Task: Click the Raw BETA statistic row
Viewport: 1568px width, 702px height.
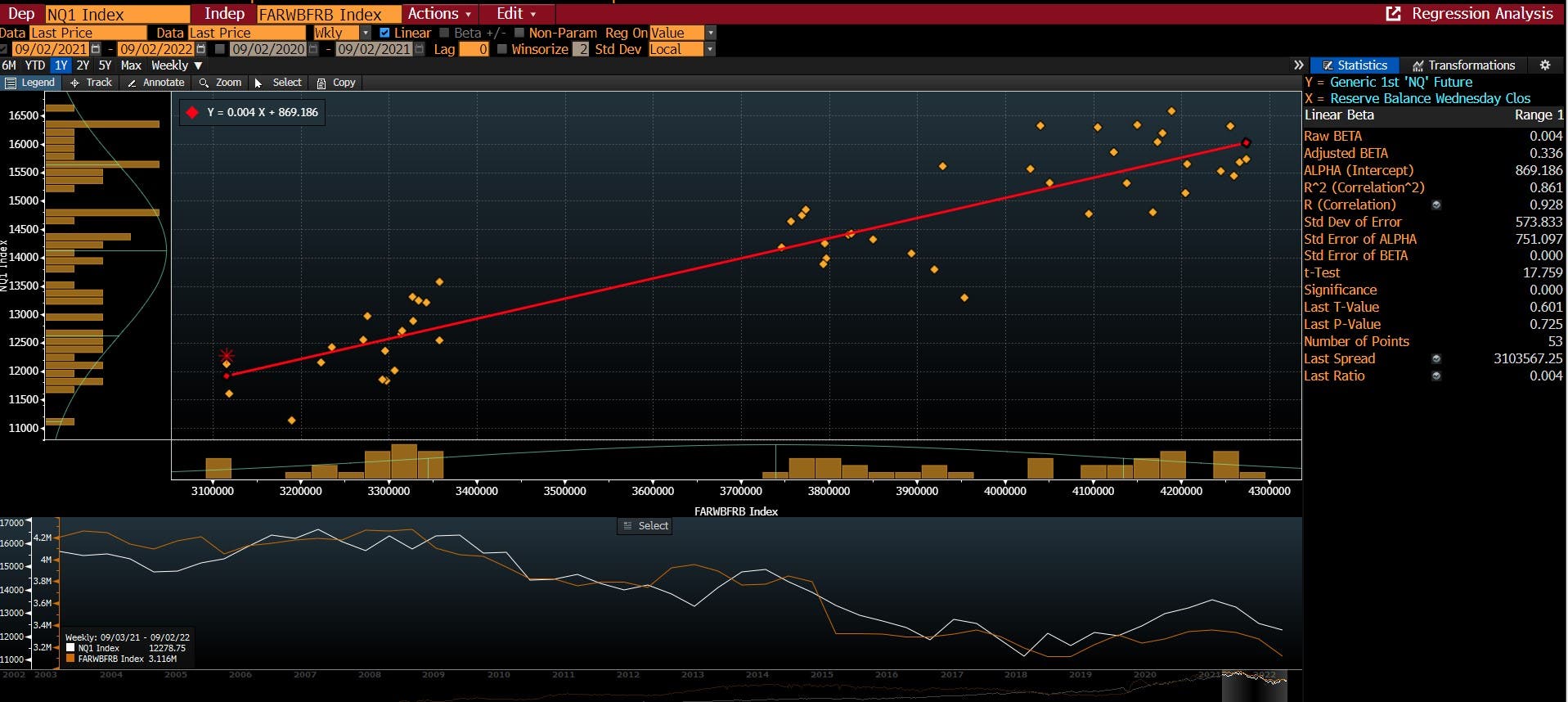Action: [x=1433, y=136]
